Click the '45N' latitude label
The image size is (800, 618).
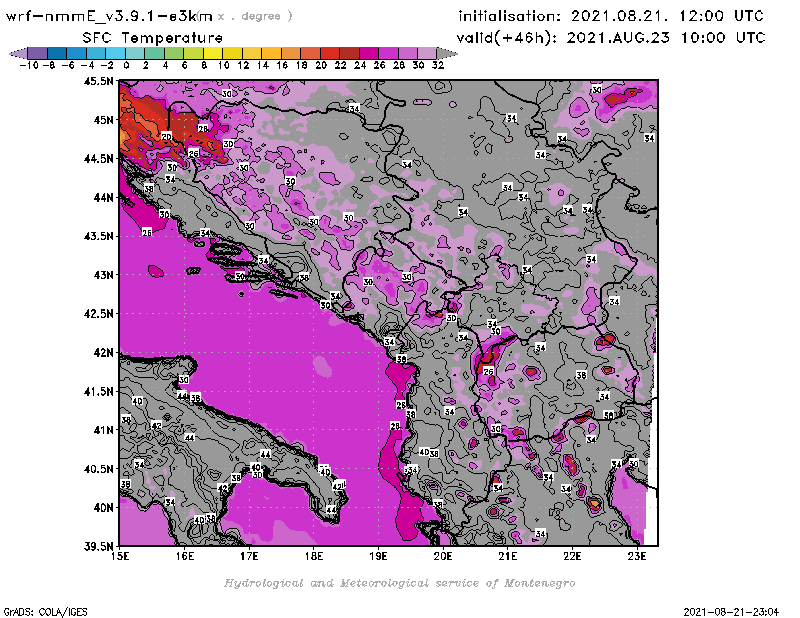pyautogui.click(x=104, y=120)
